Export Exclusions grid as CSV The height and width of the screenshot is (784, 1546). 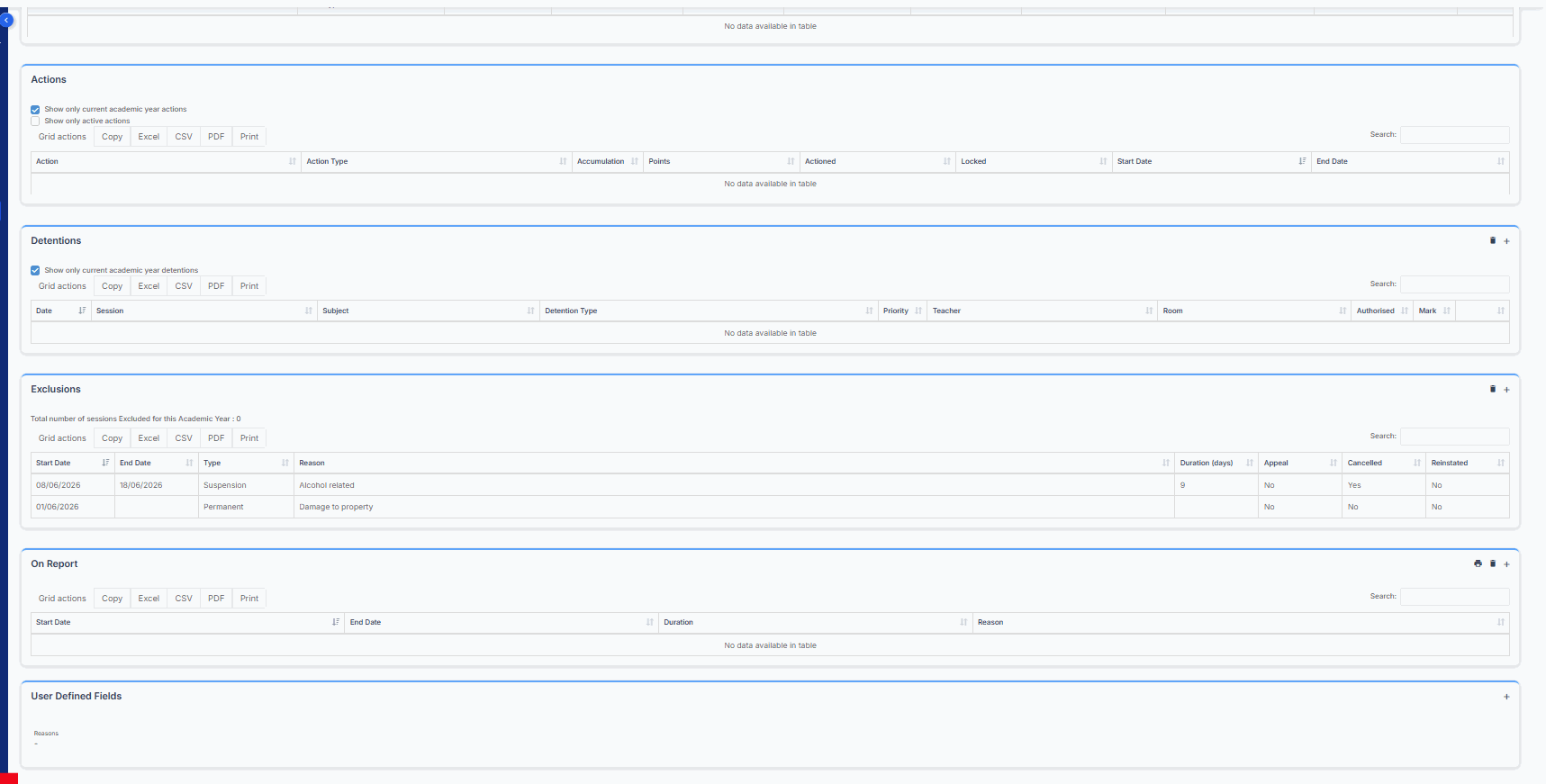184,438
